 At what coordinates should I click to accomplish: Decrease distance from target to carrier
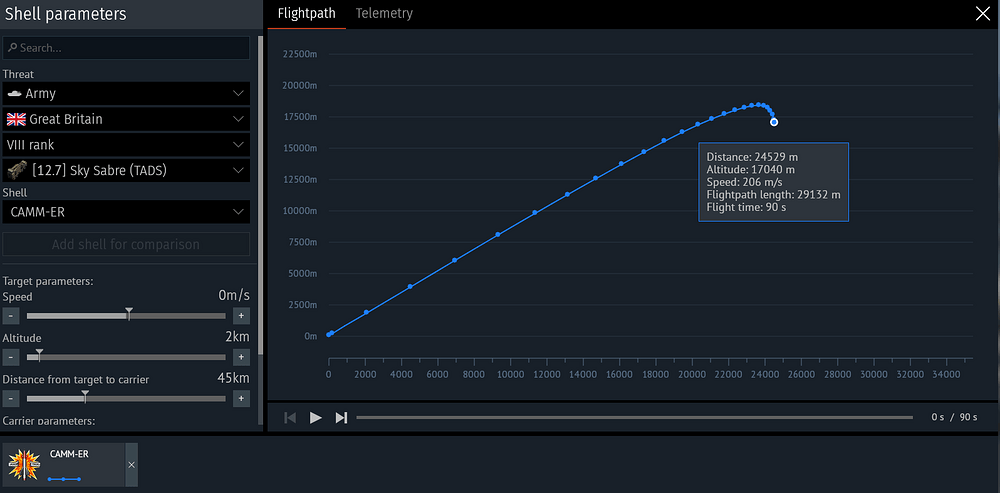(11, 399)
